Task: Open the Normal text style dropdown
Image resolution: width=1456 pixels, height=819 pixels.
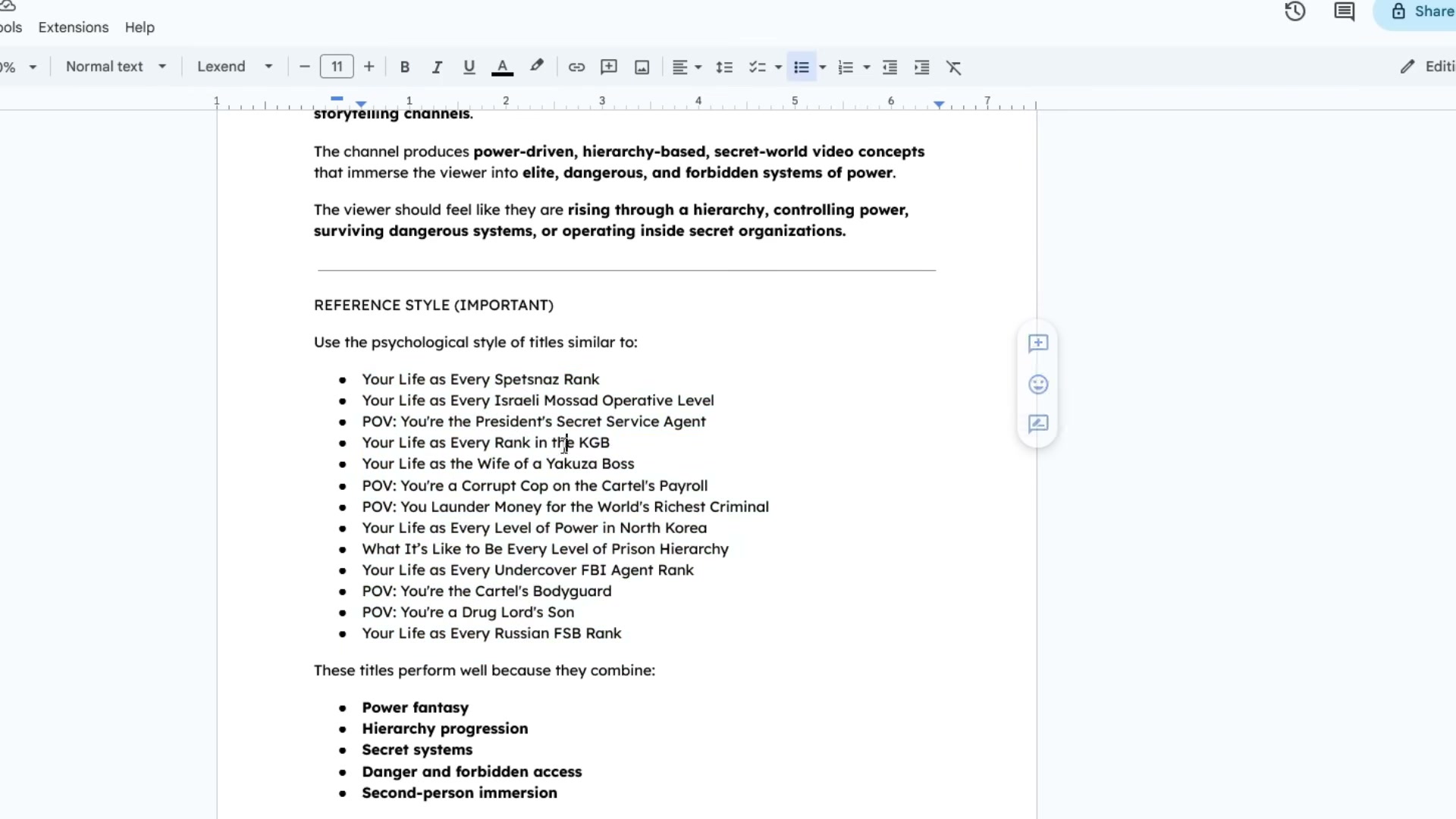Action: 115,67
